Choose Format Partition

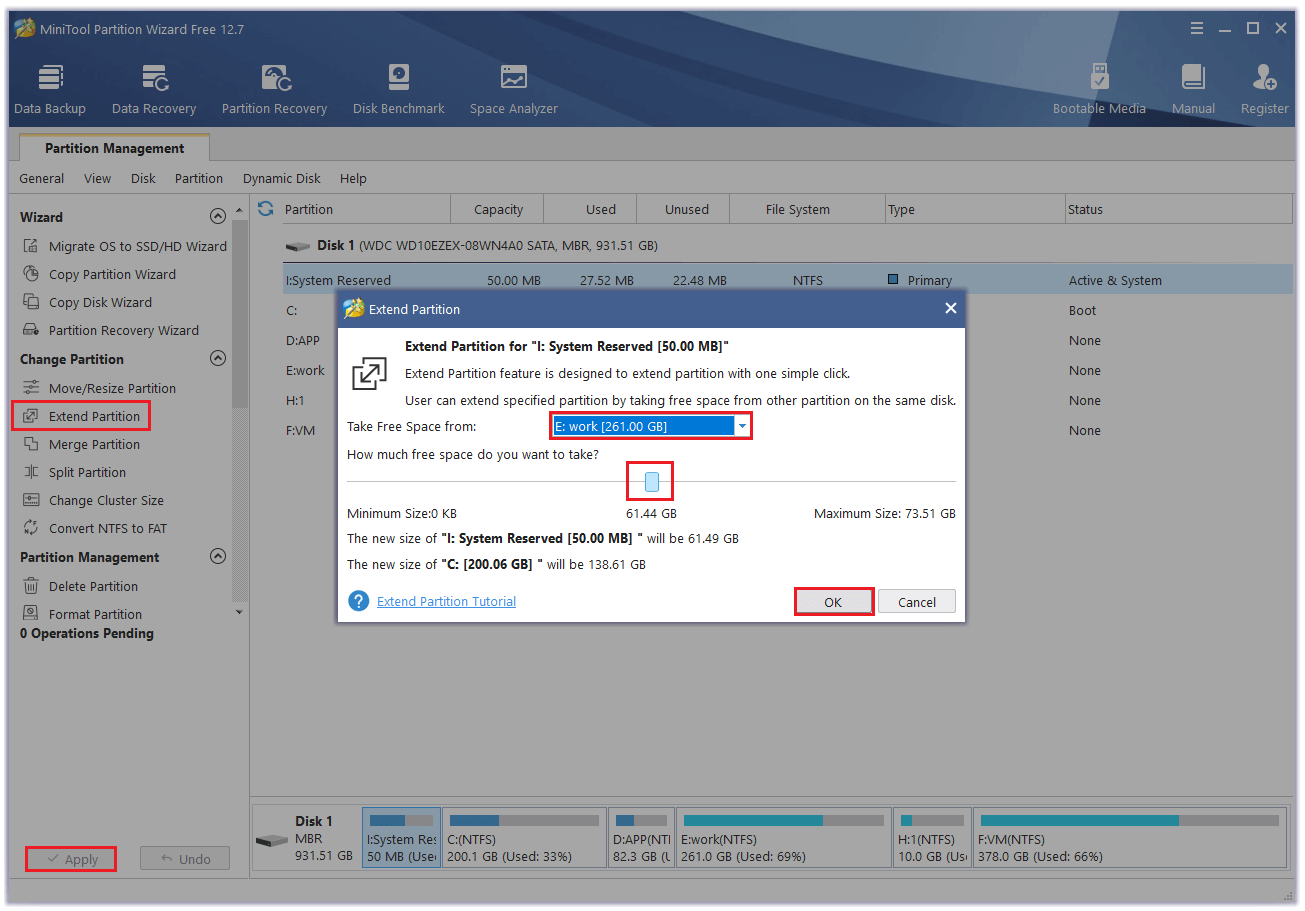coord(82,614)
